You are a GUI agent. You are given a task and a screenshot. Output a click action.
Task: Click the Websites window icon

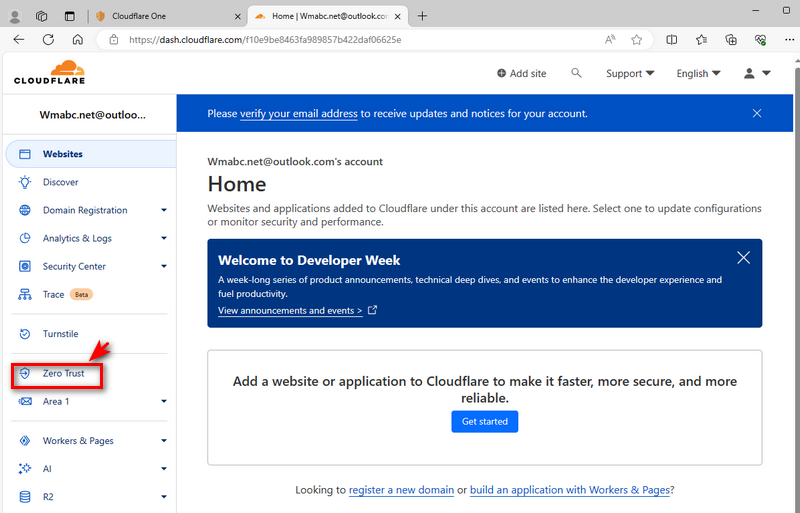tap(24, 154)
